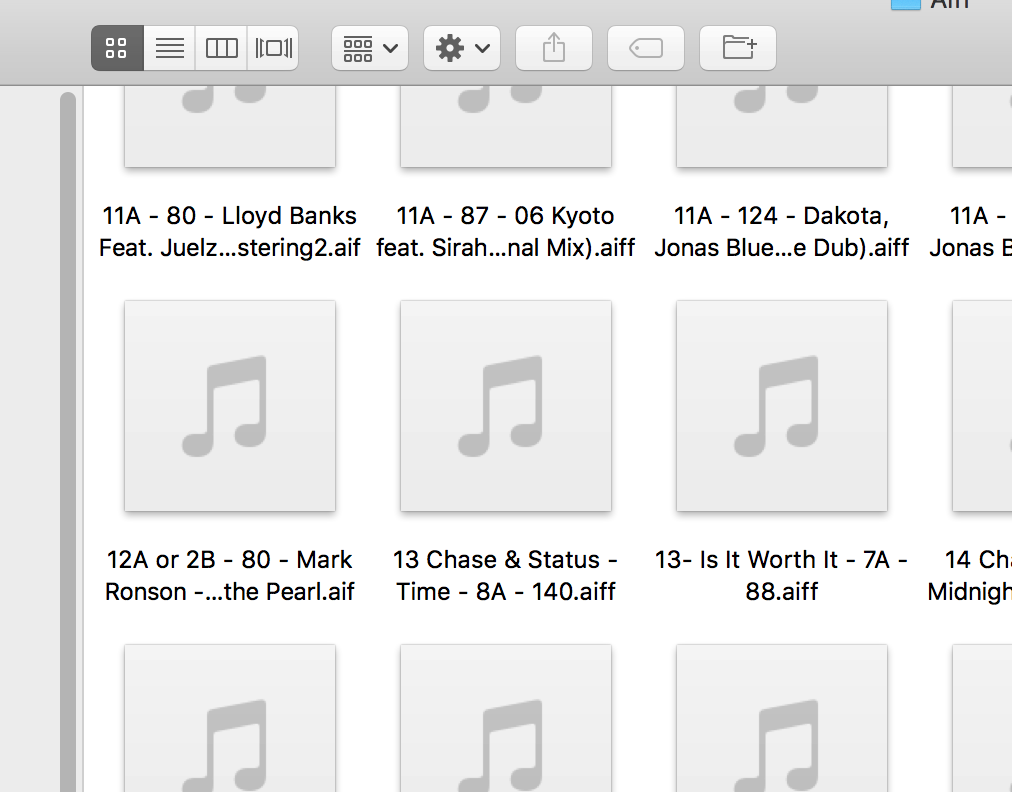Open the item arrangement dropdown
The width and height of the screenshot is (1012, 792).
370,48
